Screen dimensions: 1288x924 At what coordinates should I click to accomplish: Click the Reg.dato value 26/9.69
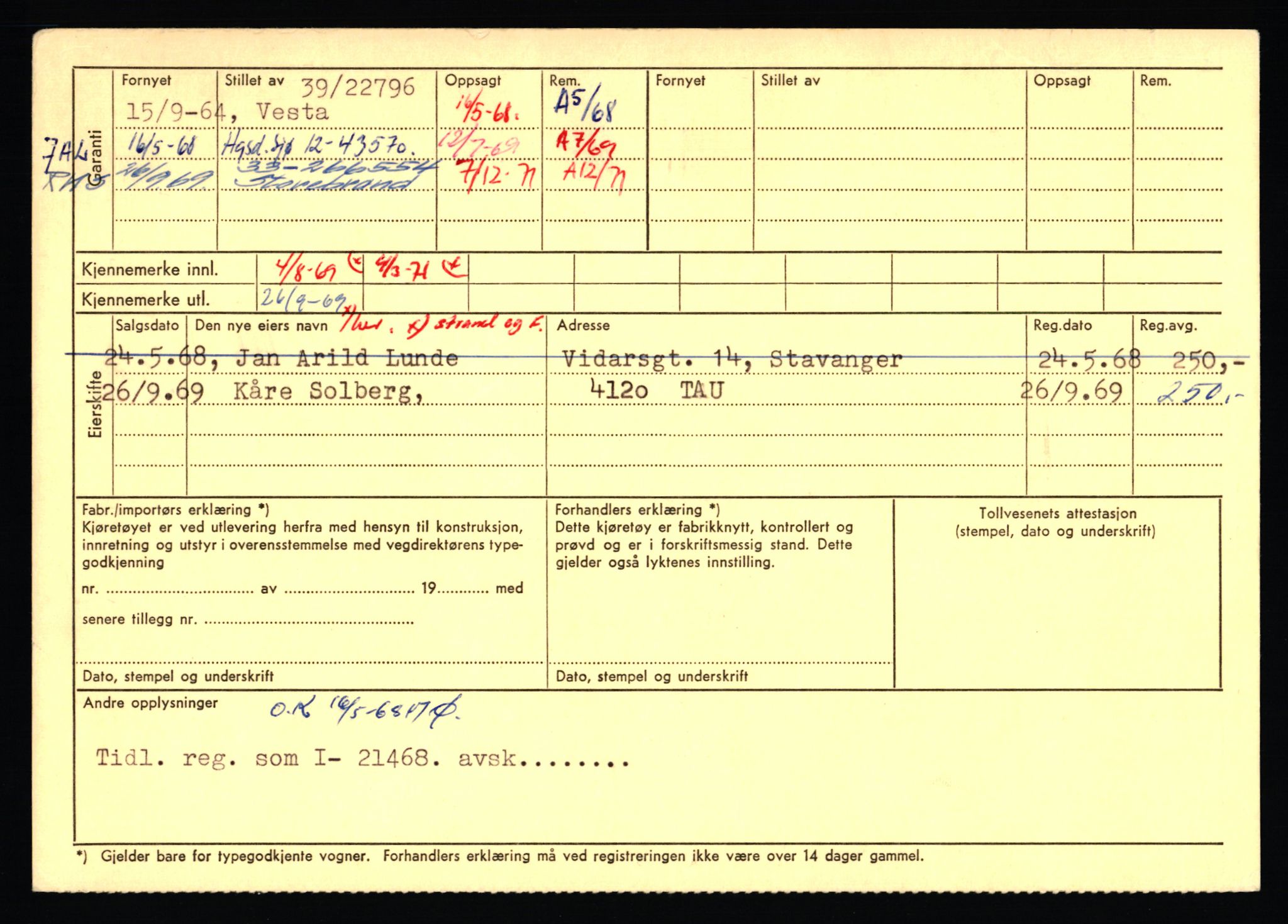coord(1072,391)
